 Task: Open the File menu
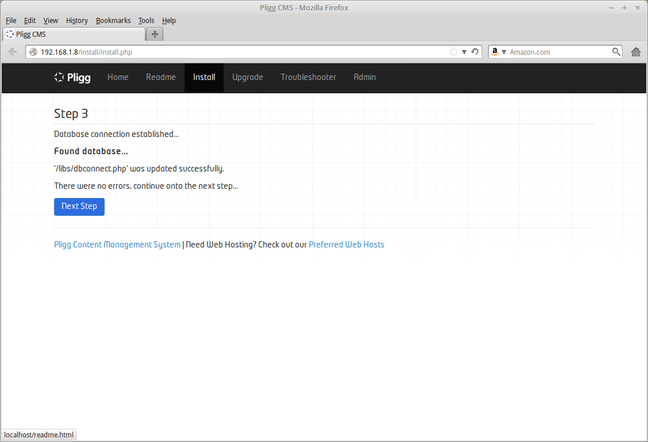pyautogui.click(x=11, y=21)
